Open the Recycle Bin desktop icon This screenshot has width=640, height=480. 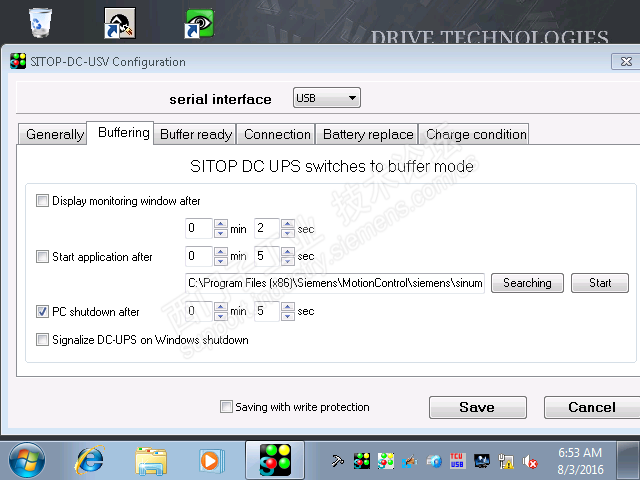pyautogui.click(x=40, y=22)
